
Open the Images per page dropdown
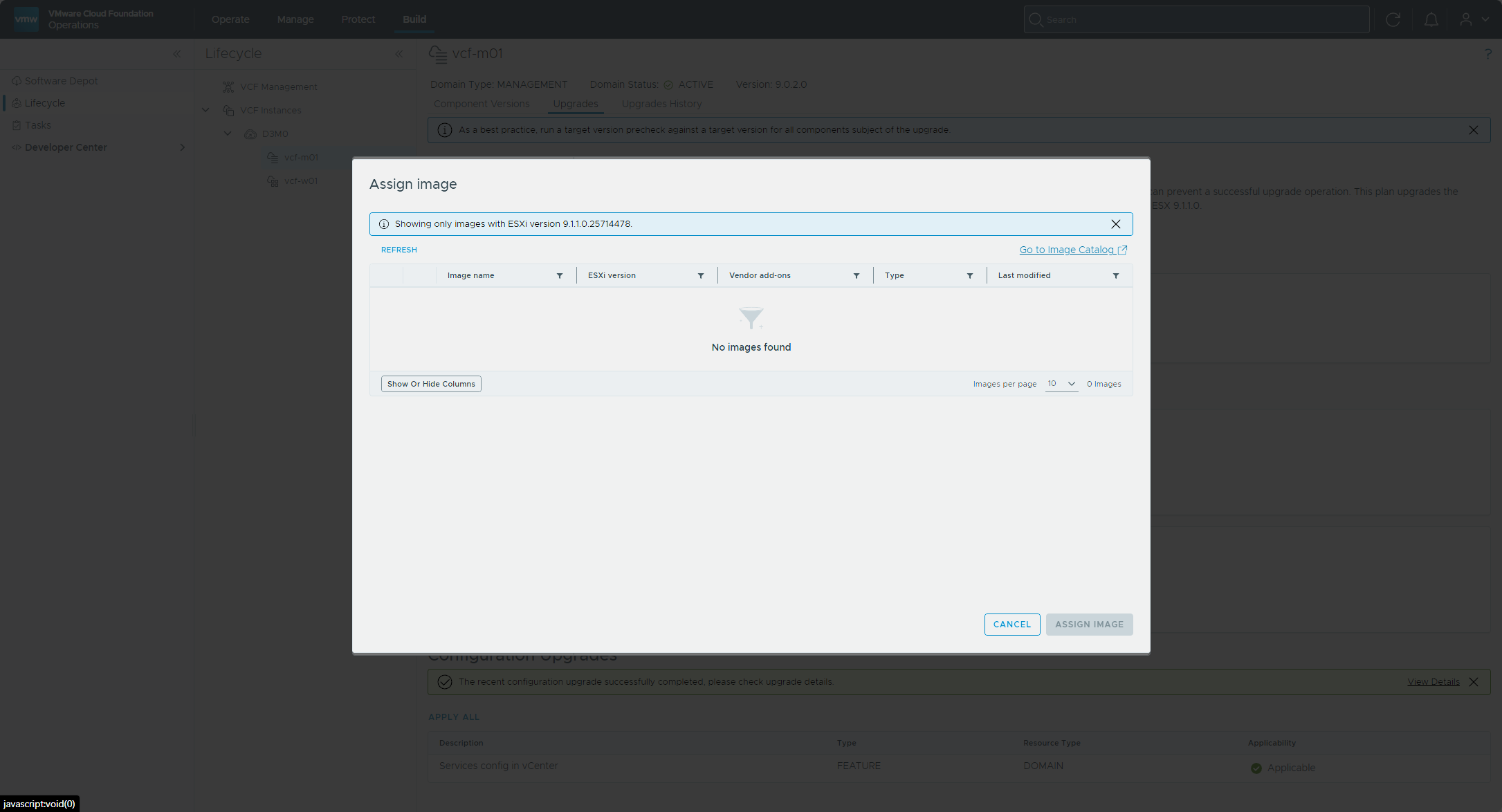pyautogui.click(x=1061, y=384)
